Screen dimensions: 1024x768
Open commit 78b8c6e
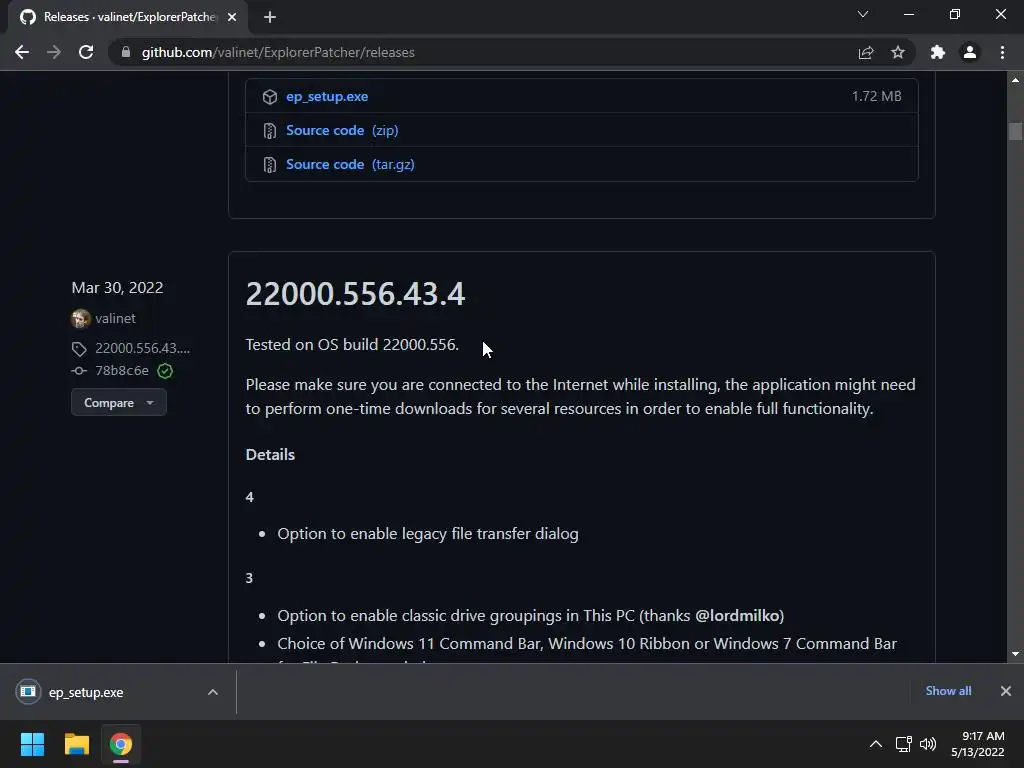click(121, 370)
